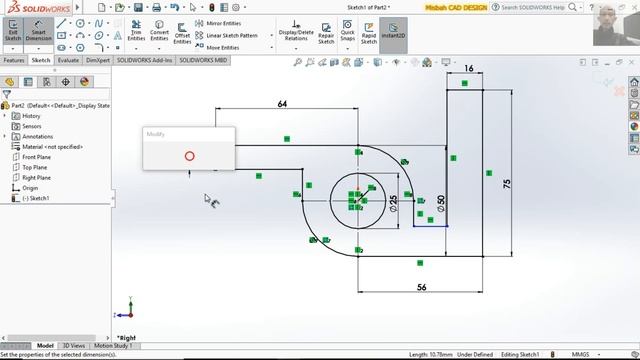Select the Ellipse sketch tool
This screenshot has height=360, width=640.
click(99, 36)
